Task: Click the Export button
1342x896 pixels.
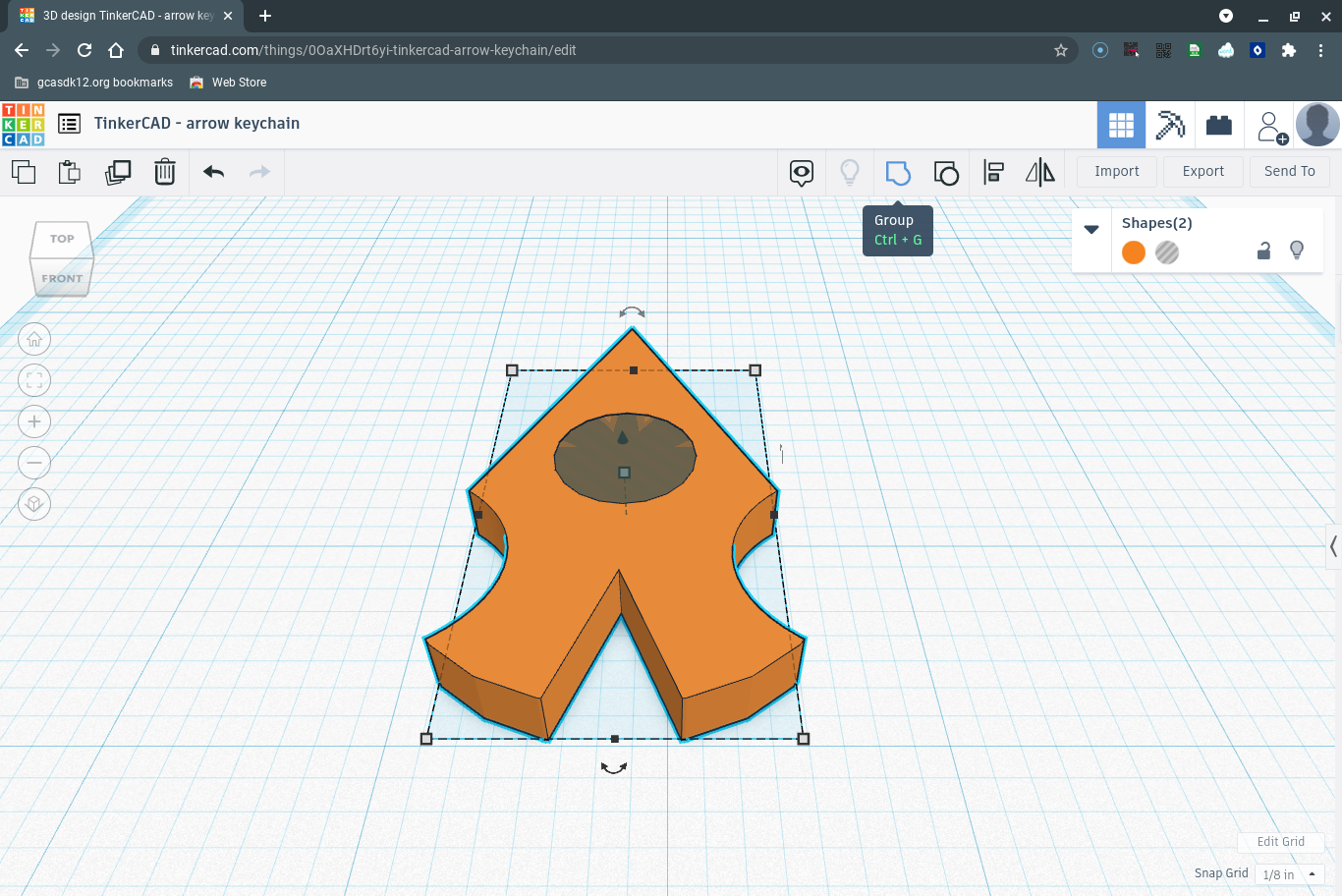Action: coord(1202,171)
